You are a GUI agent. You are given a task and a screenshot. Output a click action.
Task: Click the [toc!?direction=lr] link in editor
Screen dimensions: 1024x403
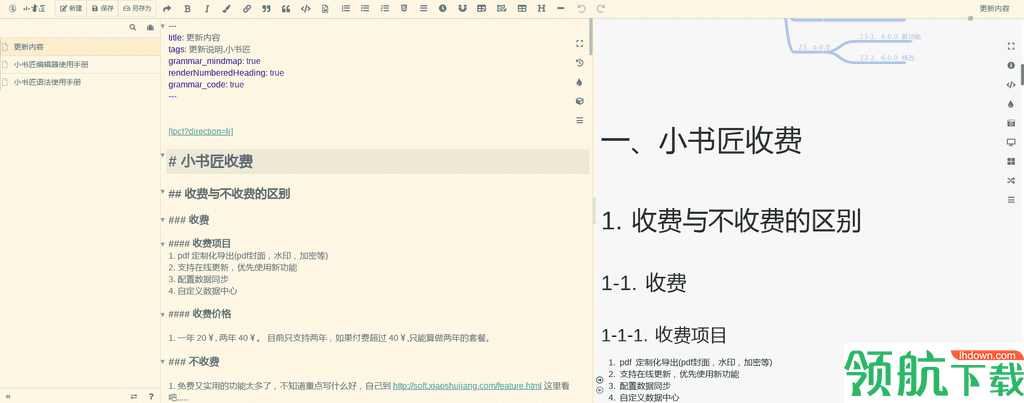tap(200, 131)
